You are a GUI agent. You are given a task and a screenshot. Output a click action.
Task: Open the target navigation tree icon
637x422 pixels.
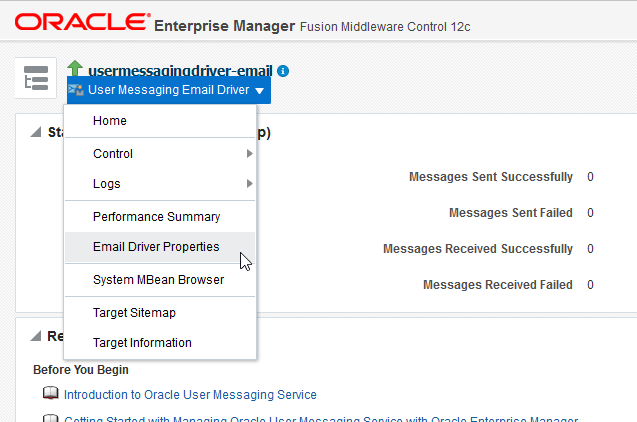[x=36, y=78]
